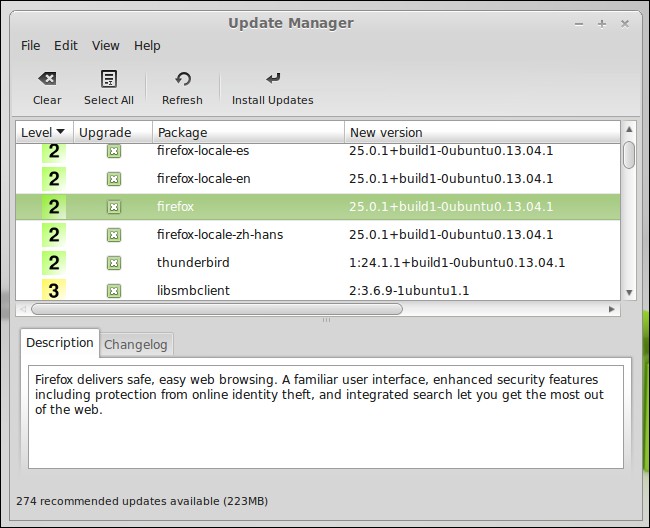The height and width of the screenshot is (528, 650).
Task: Sort by the Level column header
Action: click(x=45, y=132)
